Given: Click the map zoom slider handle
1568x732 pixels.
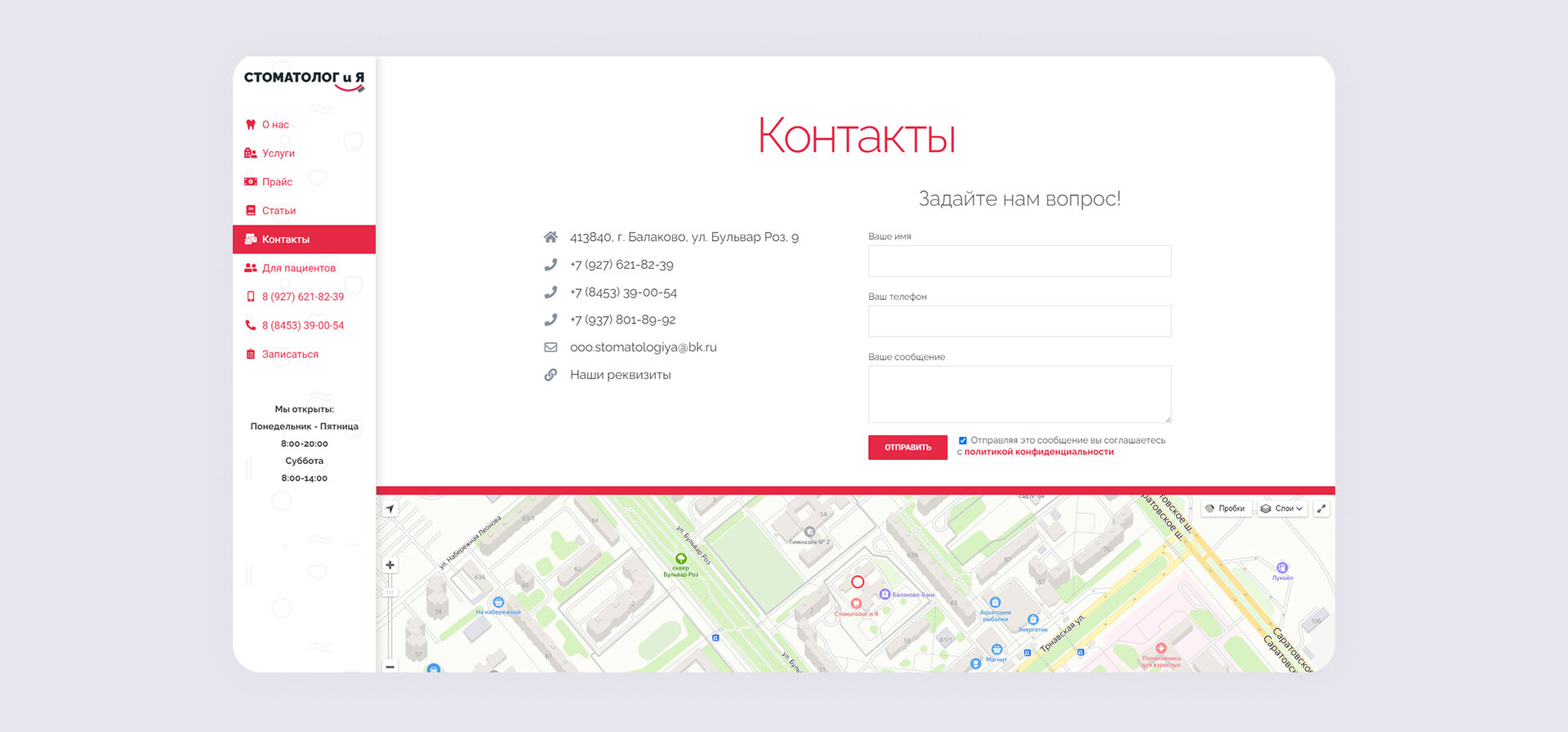Looking at the screenshot, I should click(x=390, y=591).
